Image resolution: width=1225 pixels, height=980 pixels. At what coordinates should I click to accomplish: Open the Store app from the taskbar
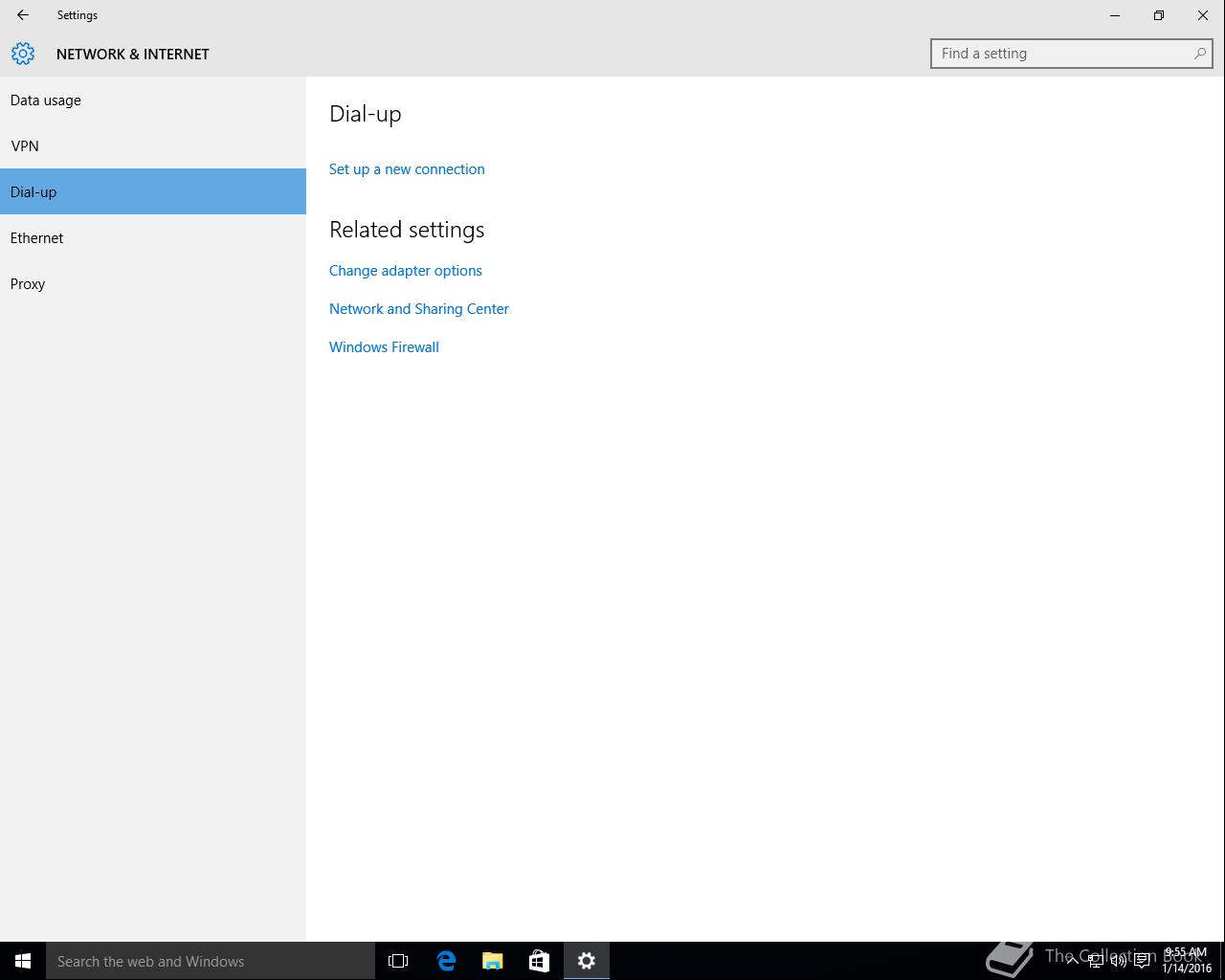click(x=539, y=961)
